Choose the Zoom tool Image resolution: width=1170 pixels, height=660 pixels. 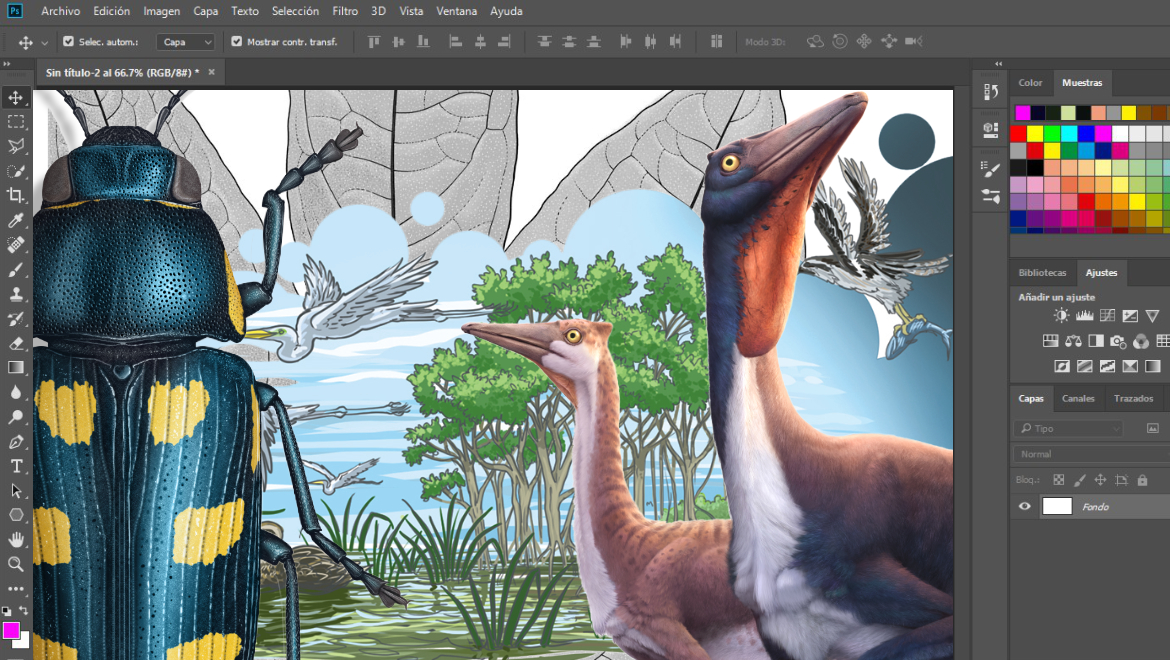point(16,564)
